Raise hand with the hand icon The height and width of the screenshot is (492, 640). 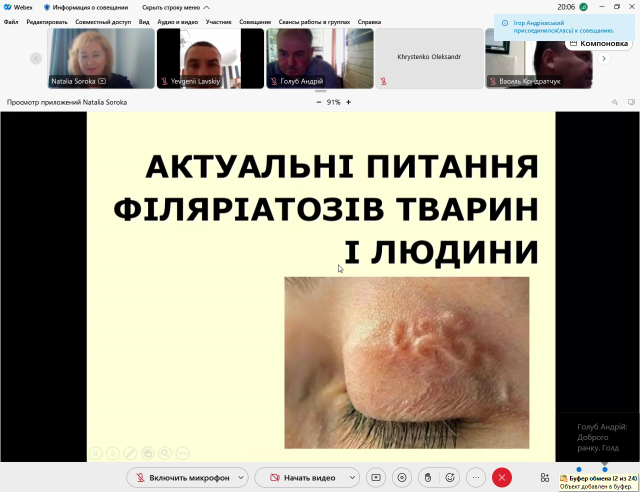point(428,478)
